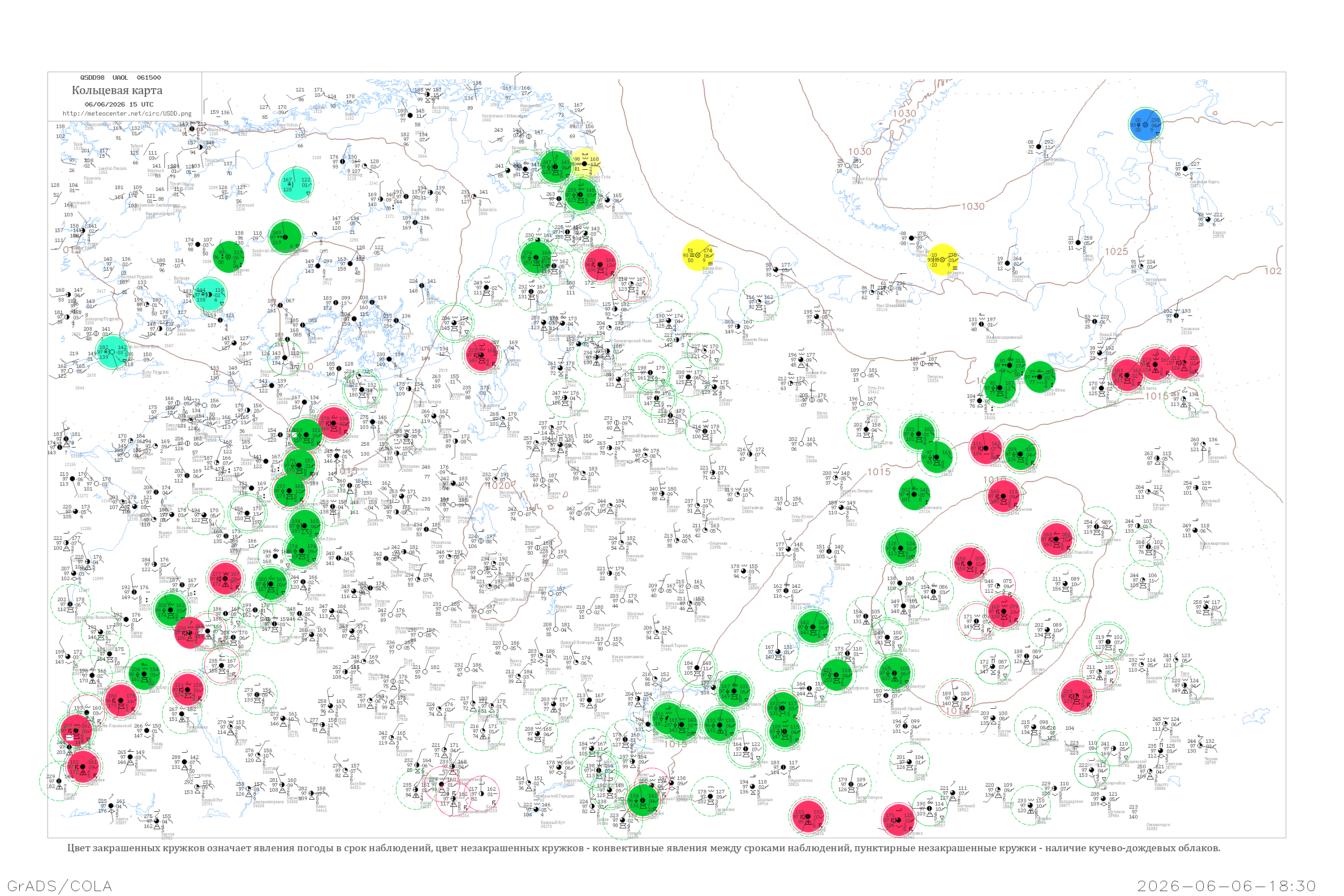Click the station label "Черлак"

click(1210, 759)
